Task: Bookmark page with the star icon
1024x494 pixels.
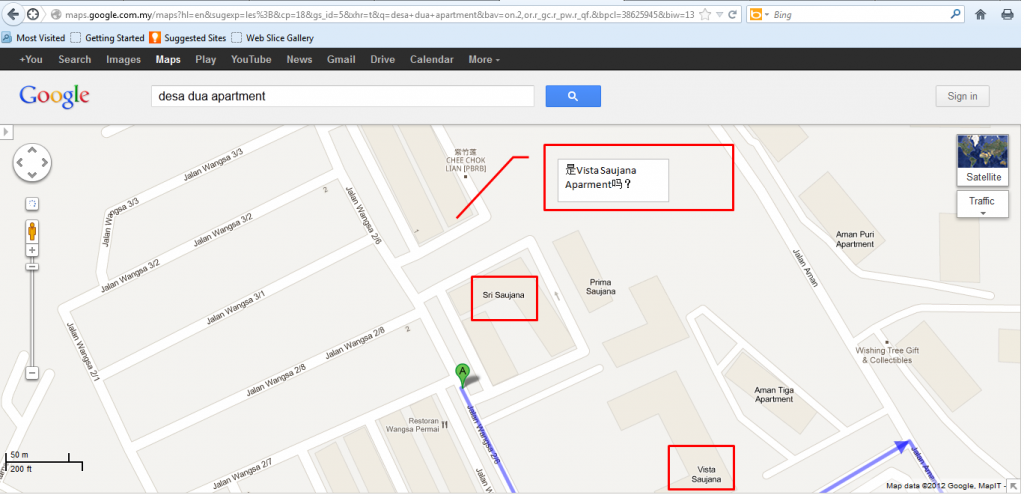Action: tap(705, 14)
